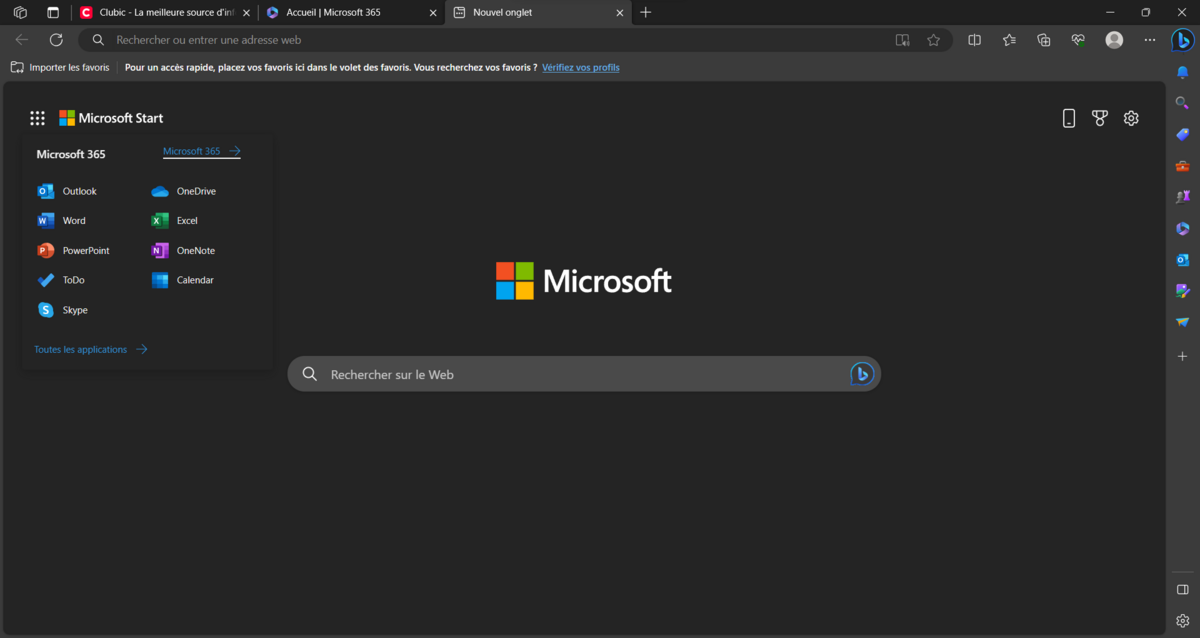The width and height of the screenshot is (1200, 638).
Task: Open Collections toolbar button
Action: point(1044,40)
